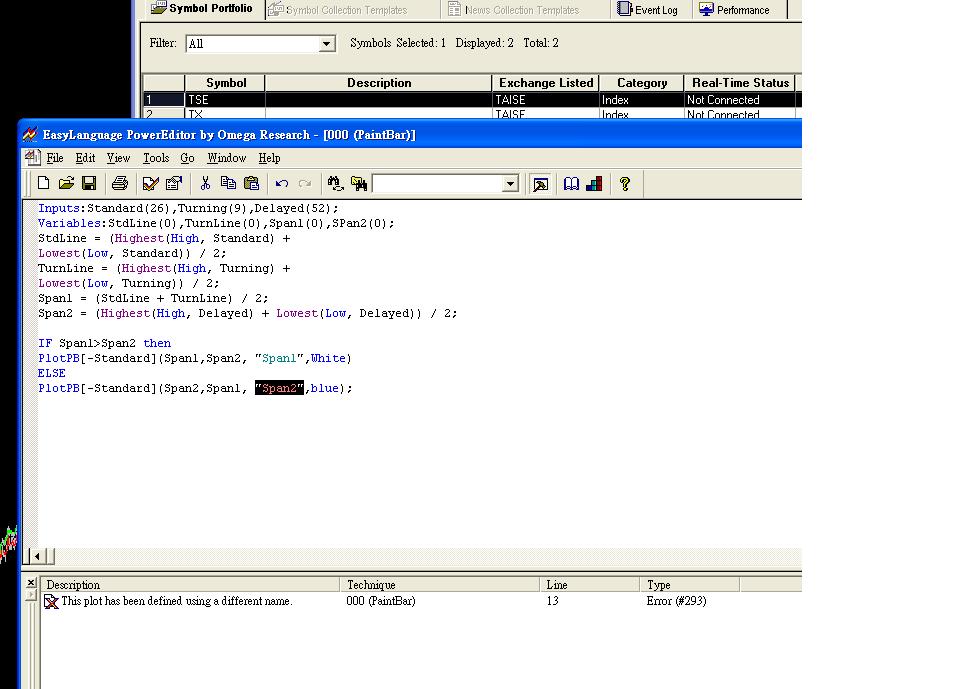
Task: Copy the selected text using toolbar icon
Action: [228, 183]
